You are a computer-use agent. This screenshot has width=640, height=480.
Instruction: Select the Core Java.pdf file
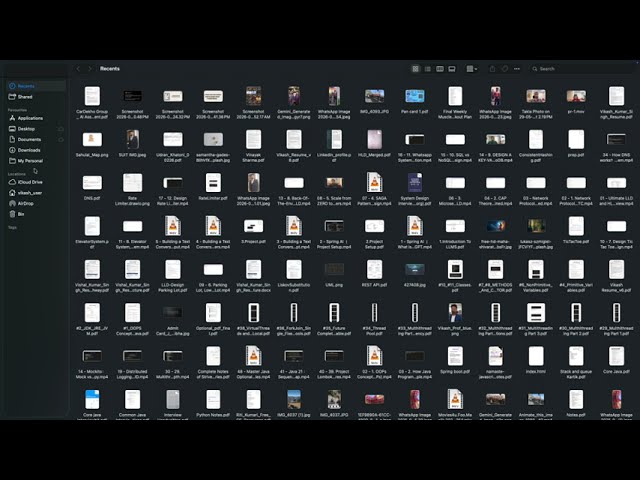[616, 360]
